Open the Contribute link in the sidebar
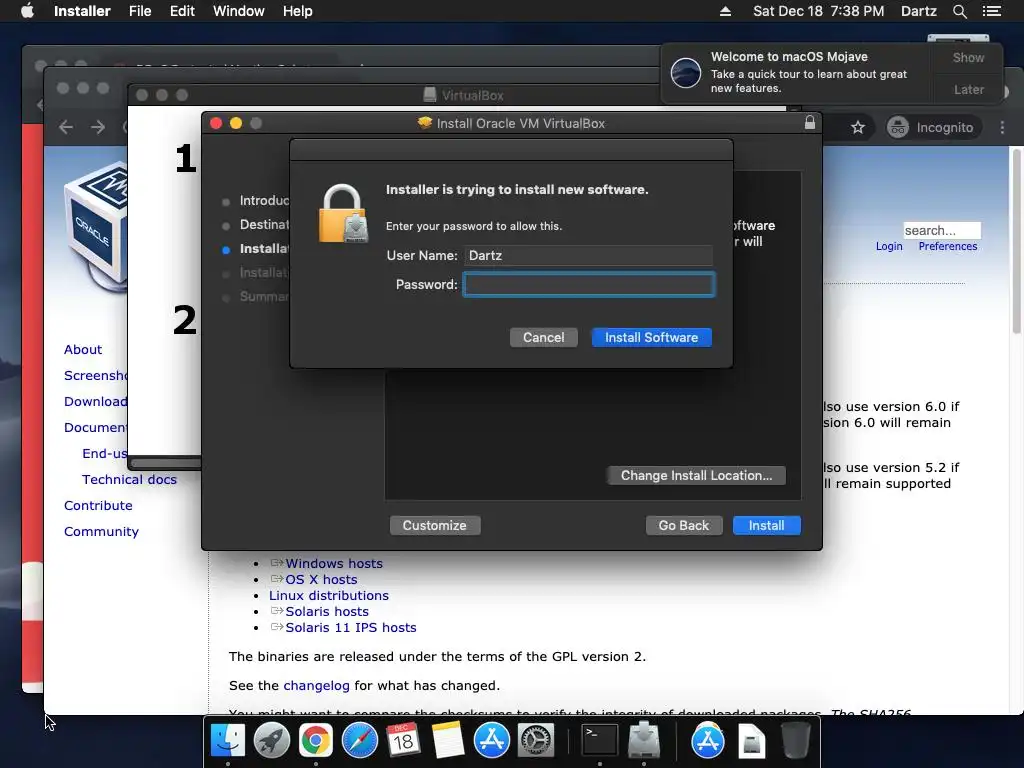This screenshot has height=768, width=1024. (x=98, y=505)
